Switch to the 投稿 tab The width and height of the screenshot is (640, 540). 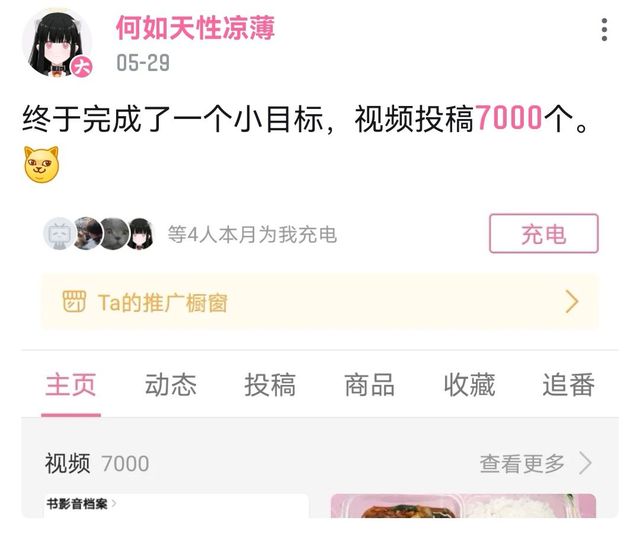tap(270, 385)
